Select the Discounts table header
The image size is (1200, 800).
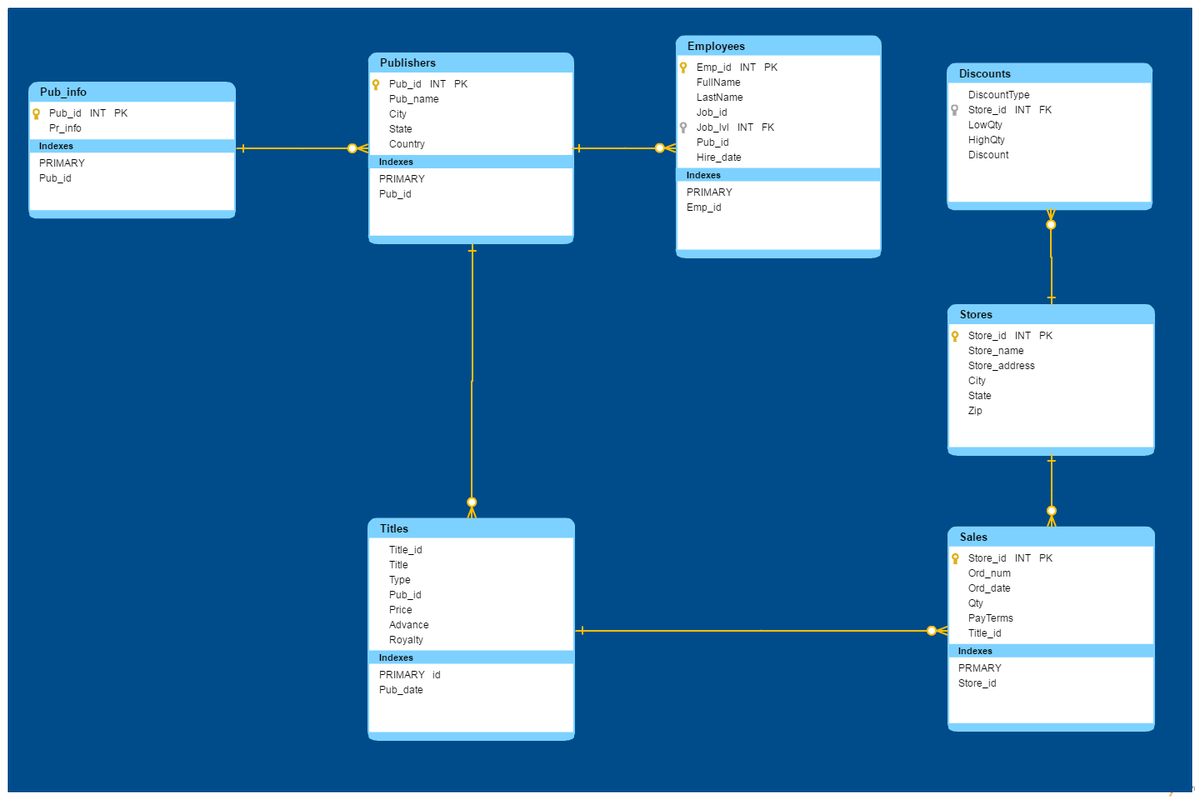[1049, 73]
